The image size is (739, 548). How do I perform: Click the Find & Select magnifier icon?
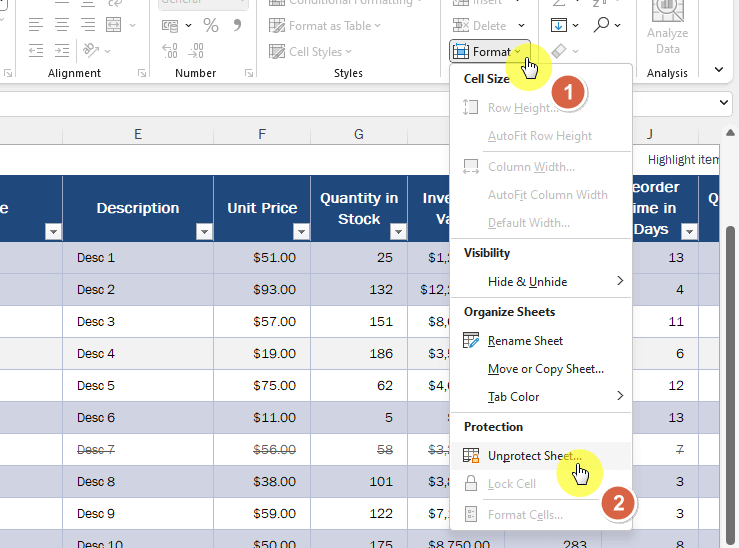point(601,25)
